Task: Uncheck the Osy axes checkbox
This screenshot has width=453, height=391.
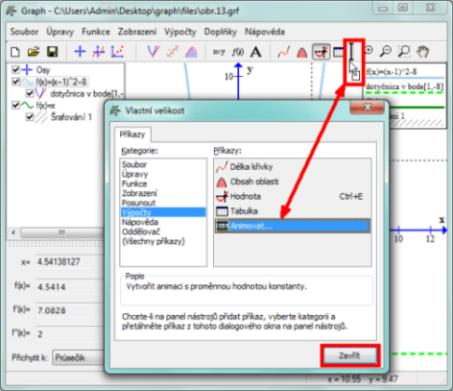Action: 15,69
